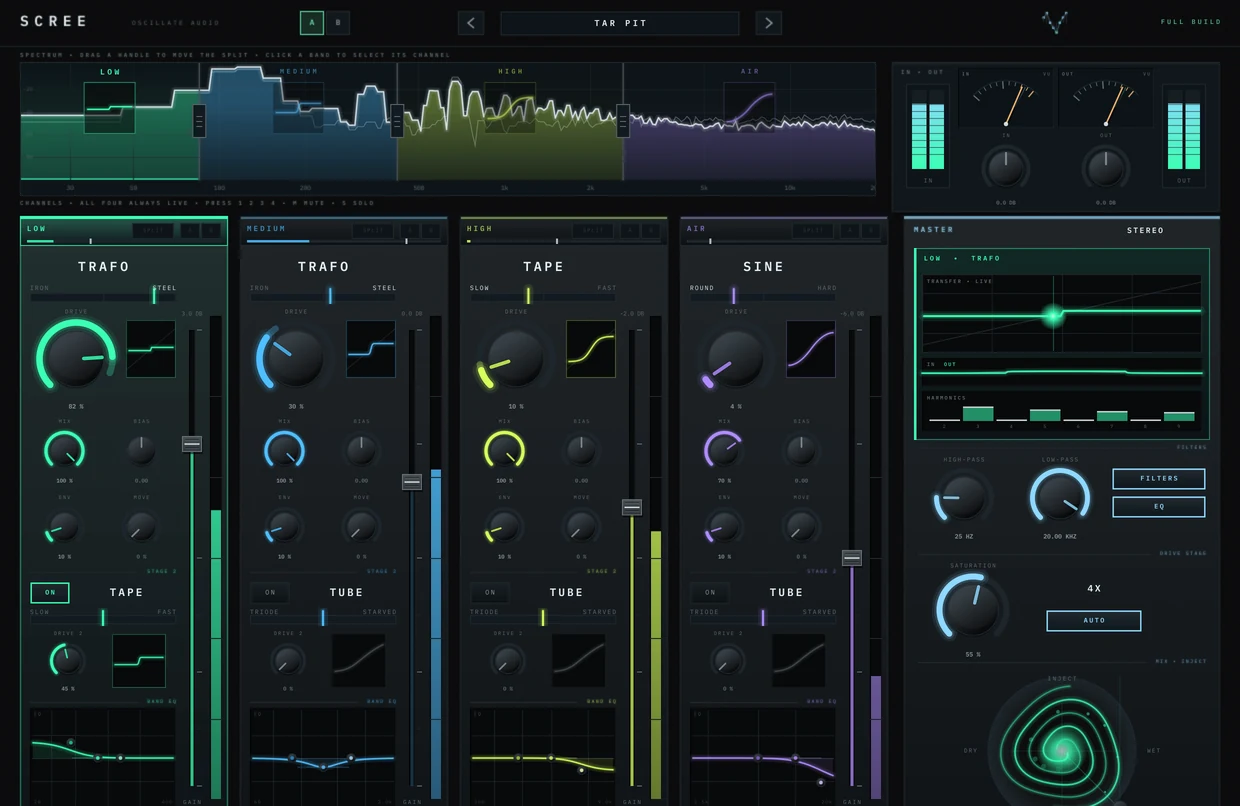This screenshot has height=806, width=1240.
Task: Load the previous preset with left arrow
Action: [x=471, y=23]
